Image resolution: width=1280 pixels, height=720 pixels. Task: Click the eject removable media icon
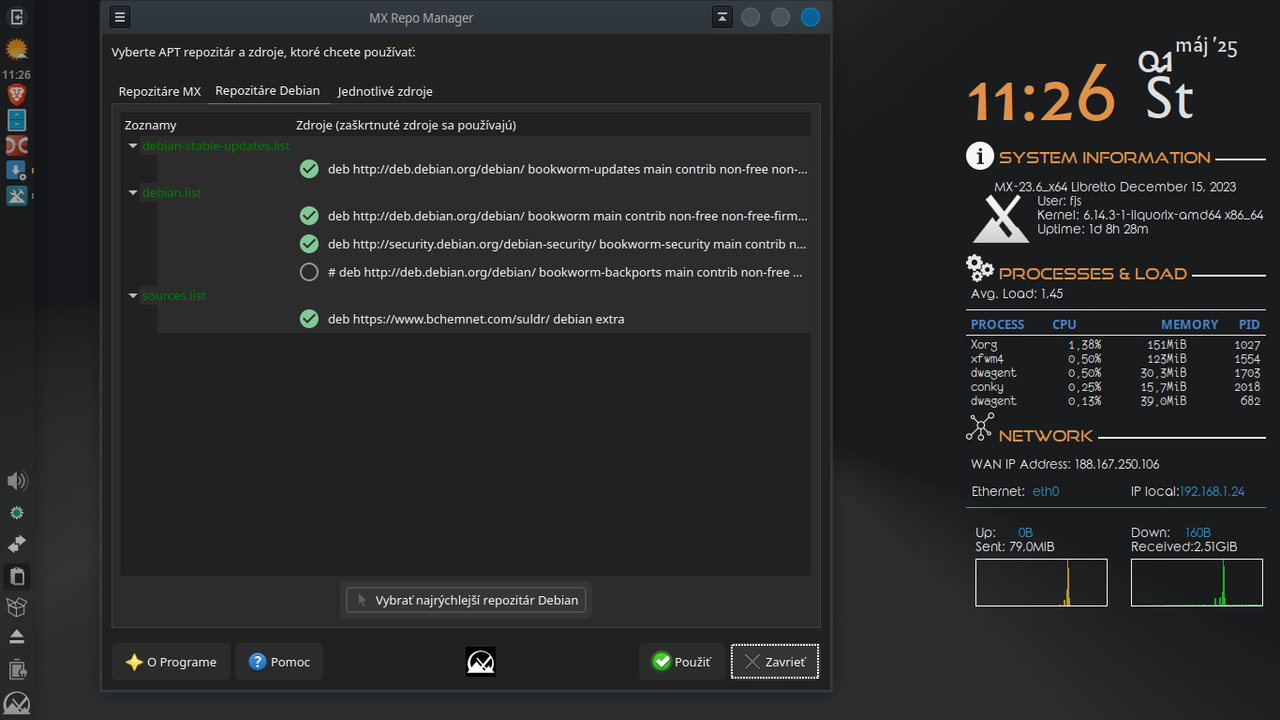[x=17, y=637]
